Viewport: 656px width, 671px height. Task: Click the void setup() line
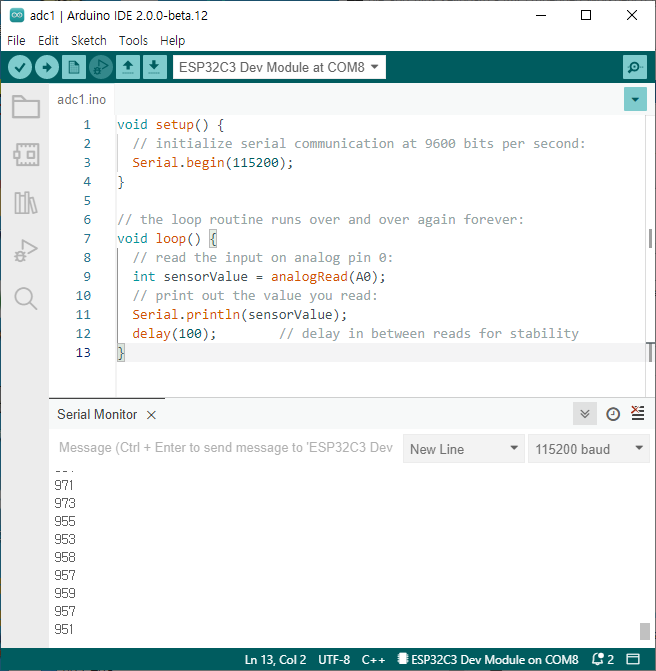[x=170, y=125]
